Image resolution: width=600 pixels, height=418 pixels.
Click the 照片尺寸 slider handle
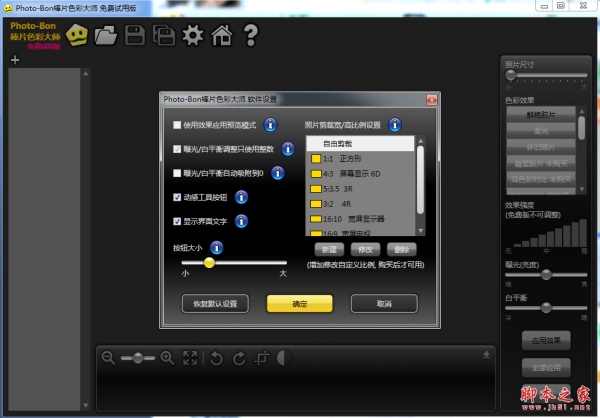(510, 75)
